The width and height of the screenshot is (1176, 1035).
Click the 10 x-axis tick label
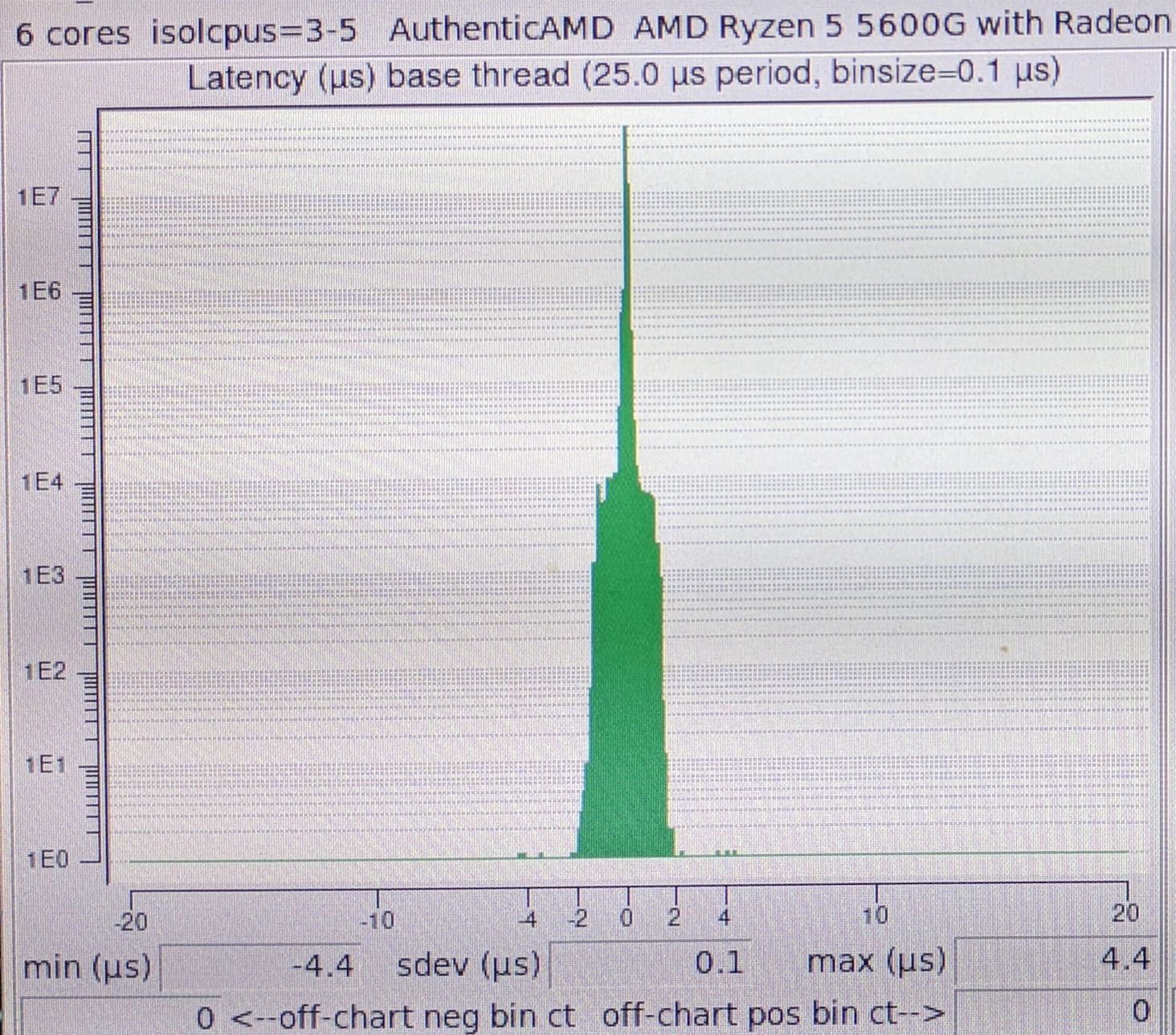875,915
